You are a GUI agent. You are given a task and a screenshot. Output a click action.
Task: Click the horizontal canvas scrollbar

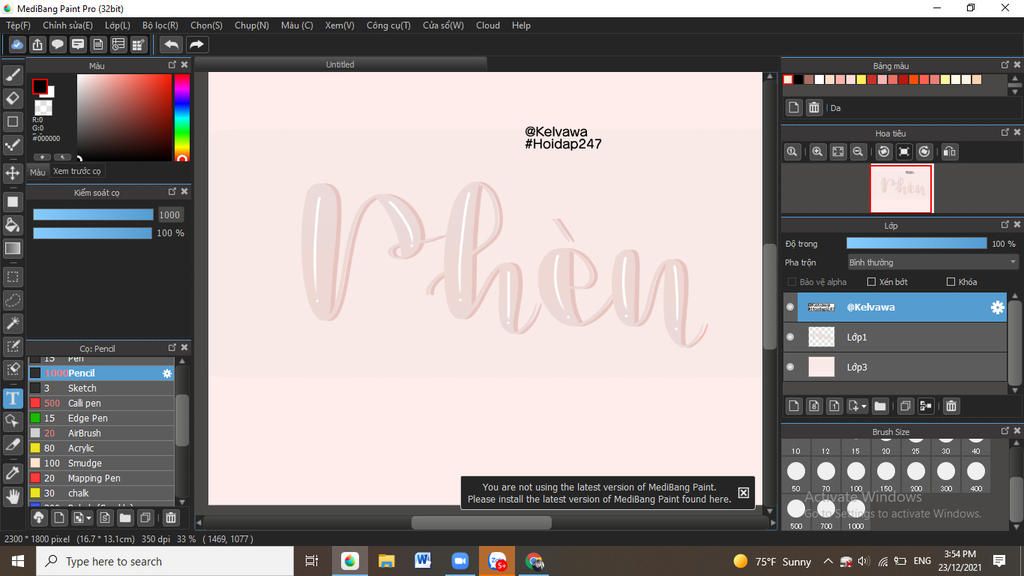(x=482, y=522)
